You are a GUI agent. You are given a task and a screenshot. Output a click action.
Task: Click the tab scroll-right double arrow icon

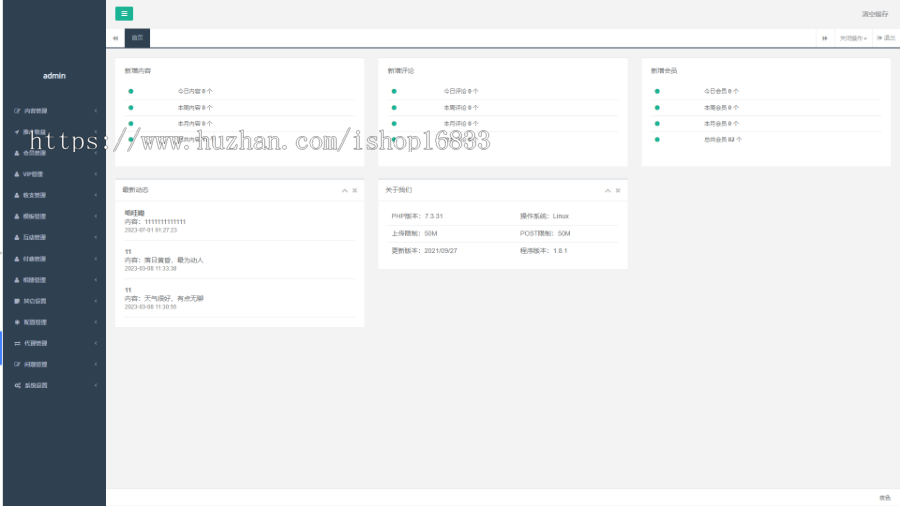coord(825,38)
